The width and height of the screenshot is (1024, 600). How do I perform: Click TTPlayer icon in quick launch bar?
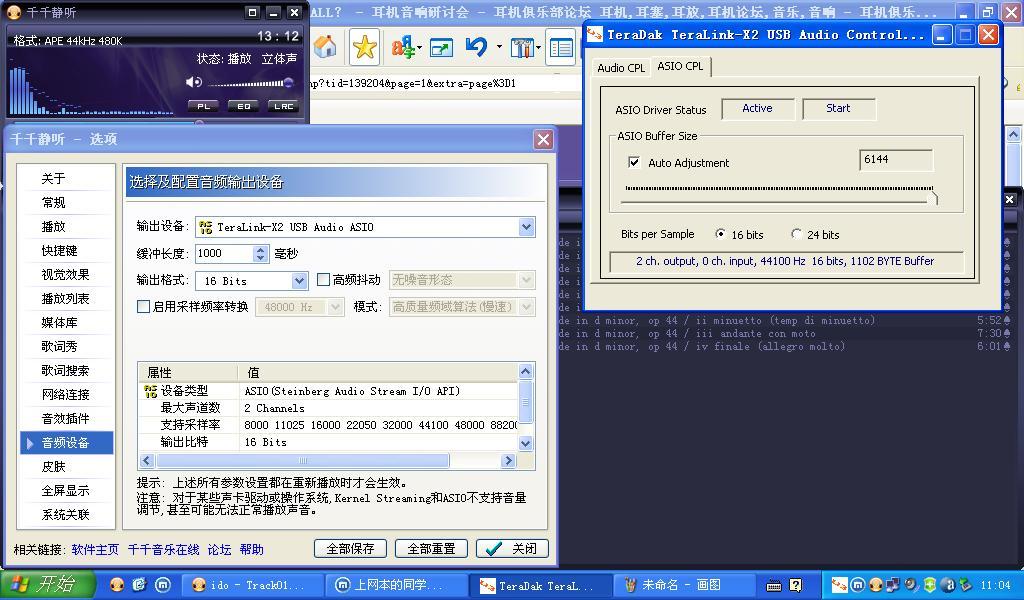tap(117, 584)
